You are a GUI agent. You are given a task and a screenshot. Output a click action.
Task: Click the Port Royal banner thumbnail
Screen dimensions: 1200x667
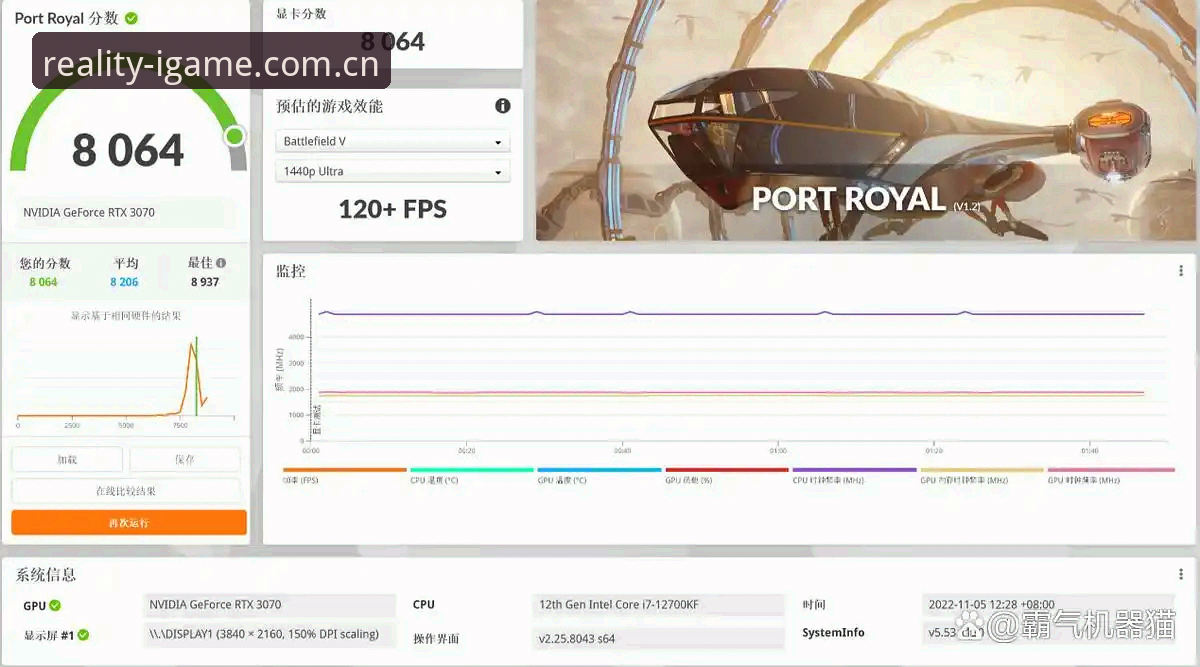[865, 120]
